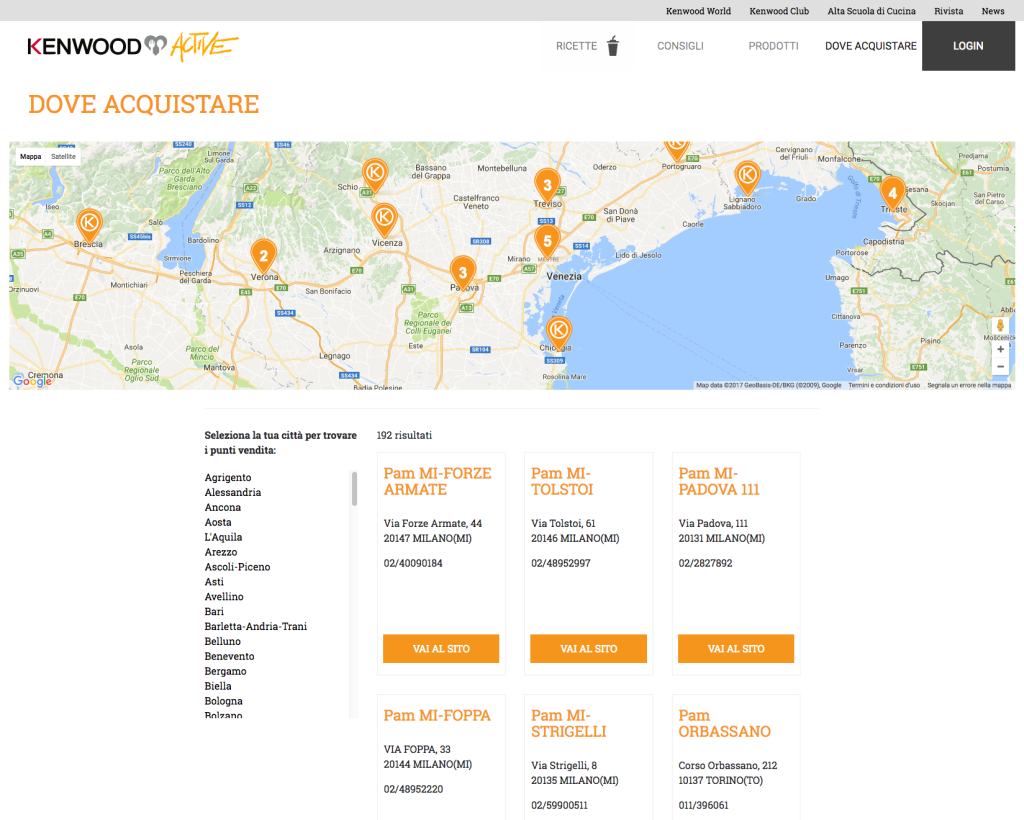Screen dimensions: 1024x820
Task: Go to the Ricette section
Action: 577,46
